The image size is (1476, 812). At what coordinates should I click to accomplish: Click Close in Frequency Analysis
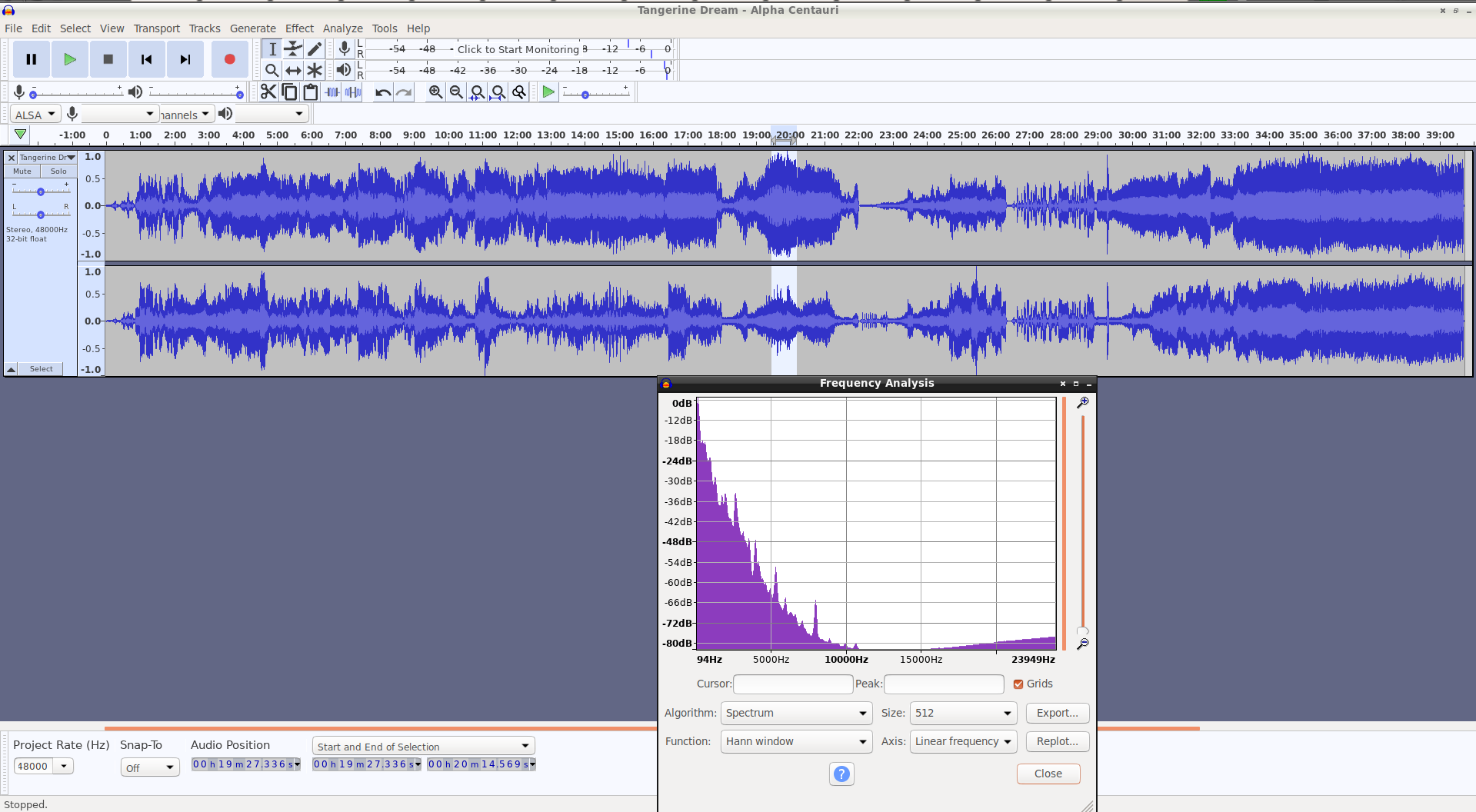pos(1048,774)
